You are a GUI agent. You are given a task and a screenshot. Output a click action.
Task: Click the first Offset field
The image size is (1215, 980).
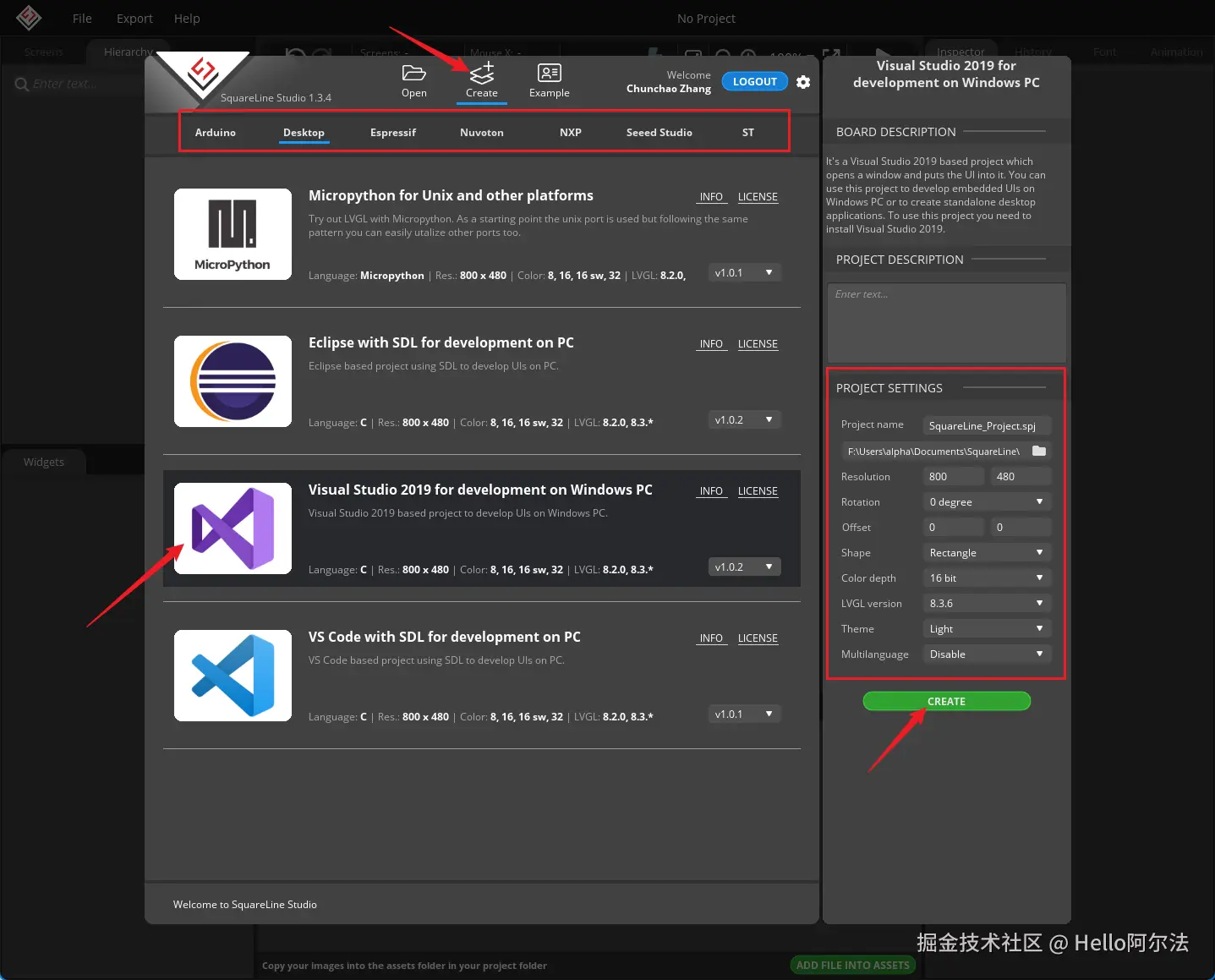954,527
